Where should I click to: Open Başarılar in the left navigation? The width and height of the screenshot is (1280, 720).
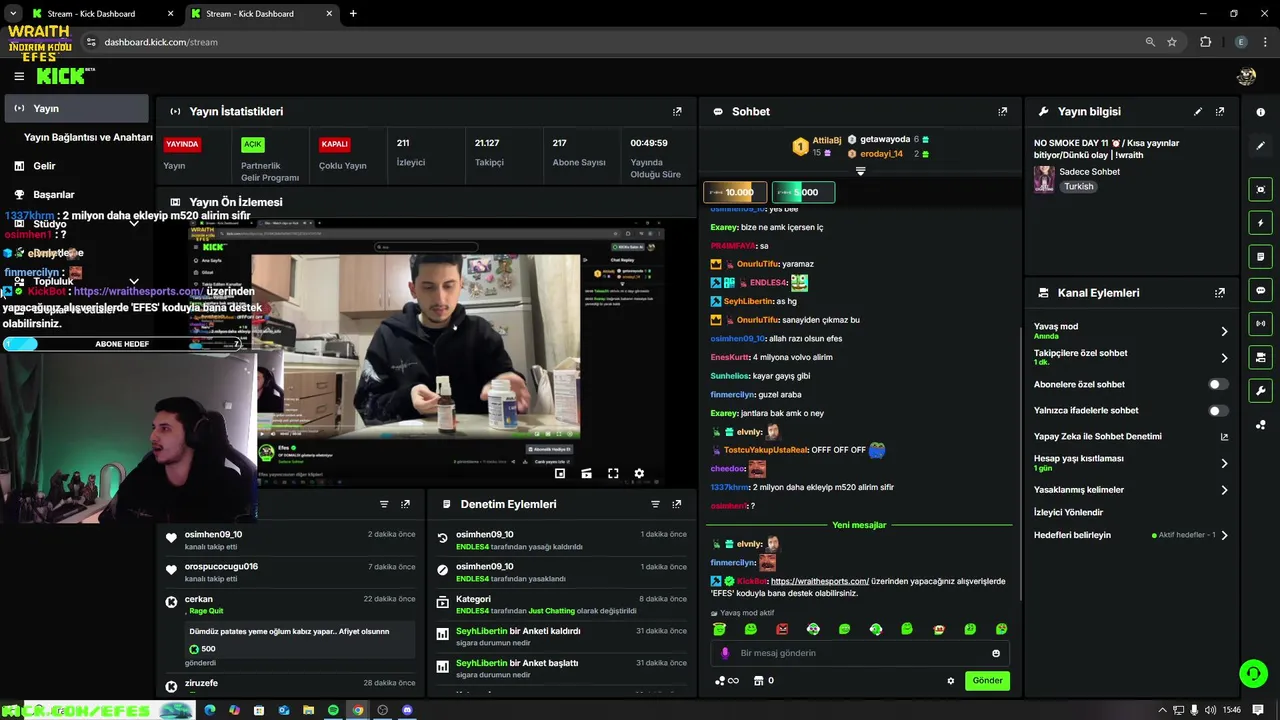[x=53, y=195]
